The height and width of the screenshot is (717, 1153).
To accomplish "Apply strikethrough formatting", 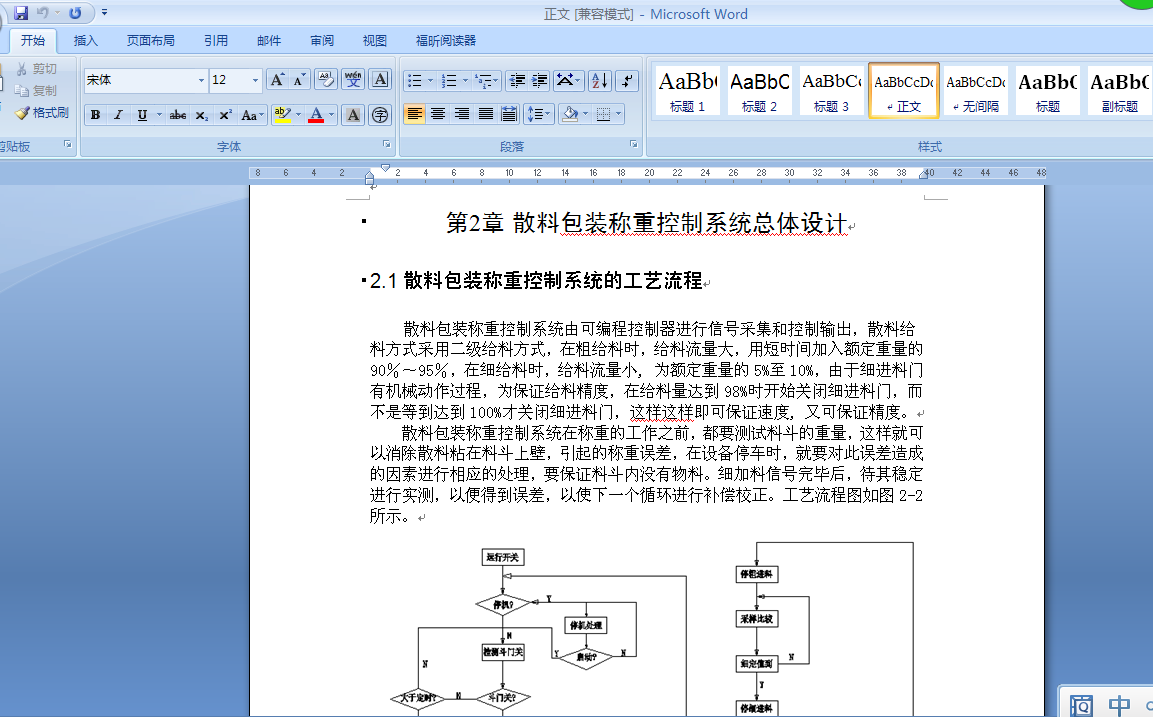I will click(177, 115).
